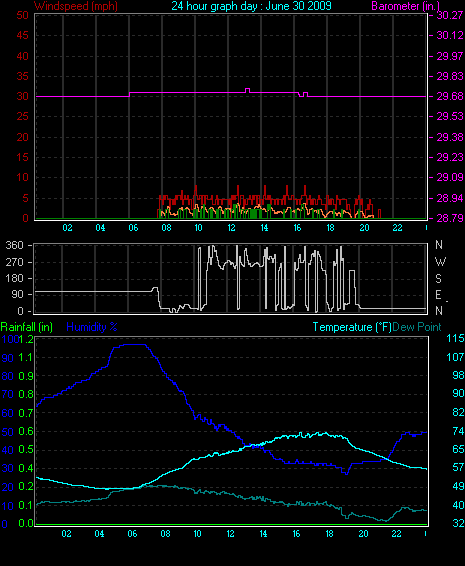Click the 24 hour graph day title
The height and width of the screenshot is (566, 465).
(251, 6)
